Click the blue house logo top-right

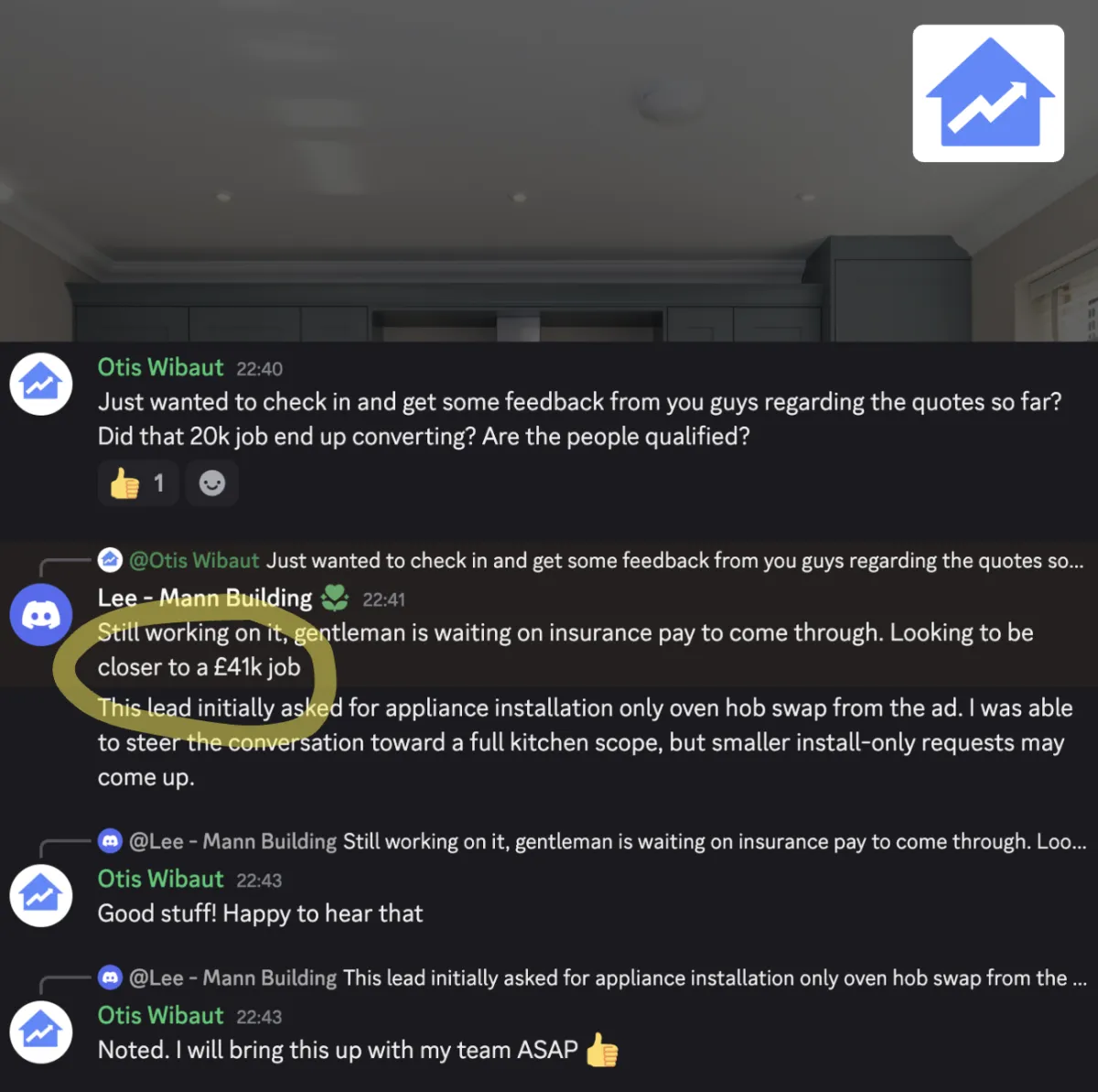click(x=988, y=93)
